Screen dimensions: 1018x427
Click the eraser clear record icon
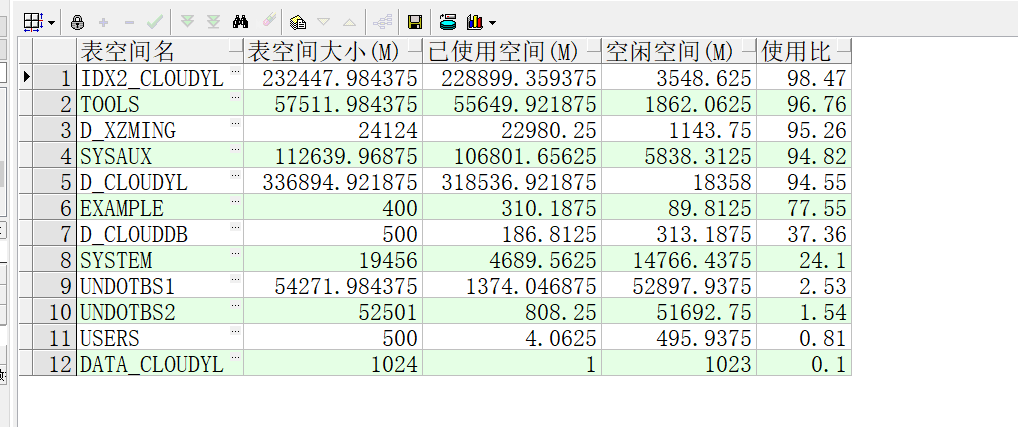coord(268,21)
